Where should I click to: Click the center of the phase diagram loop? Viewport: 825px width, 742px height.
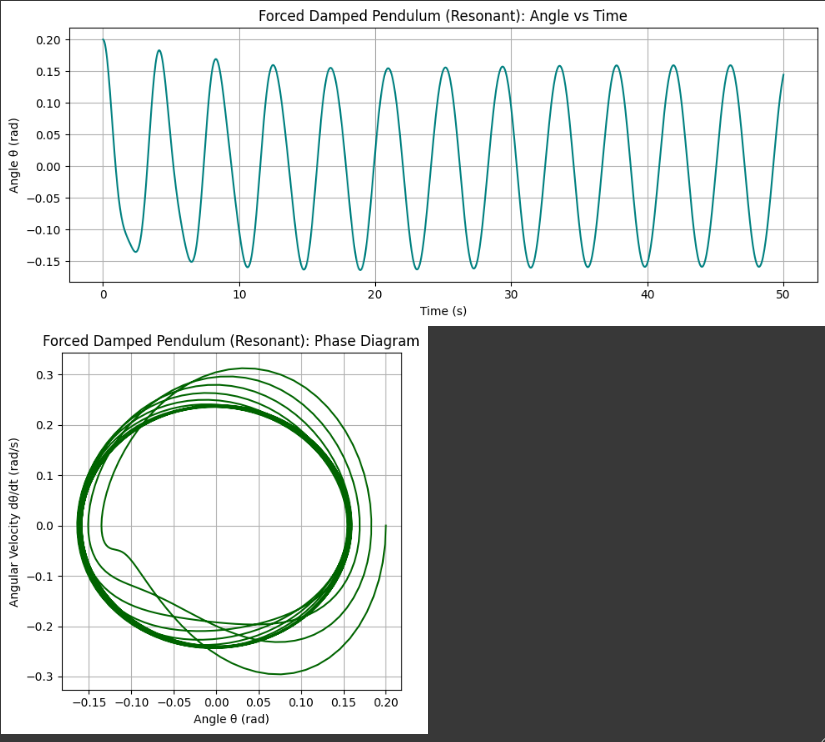218,525
